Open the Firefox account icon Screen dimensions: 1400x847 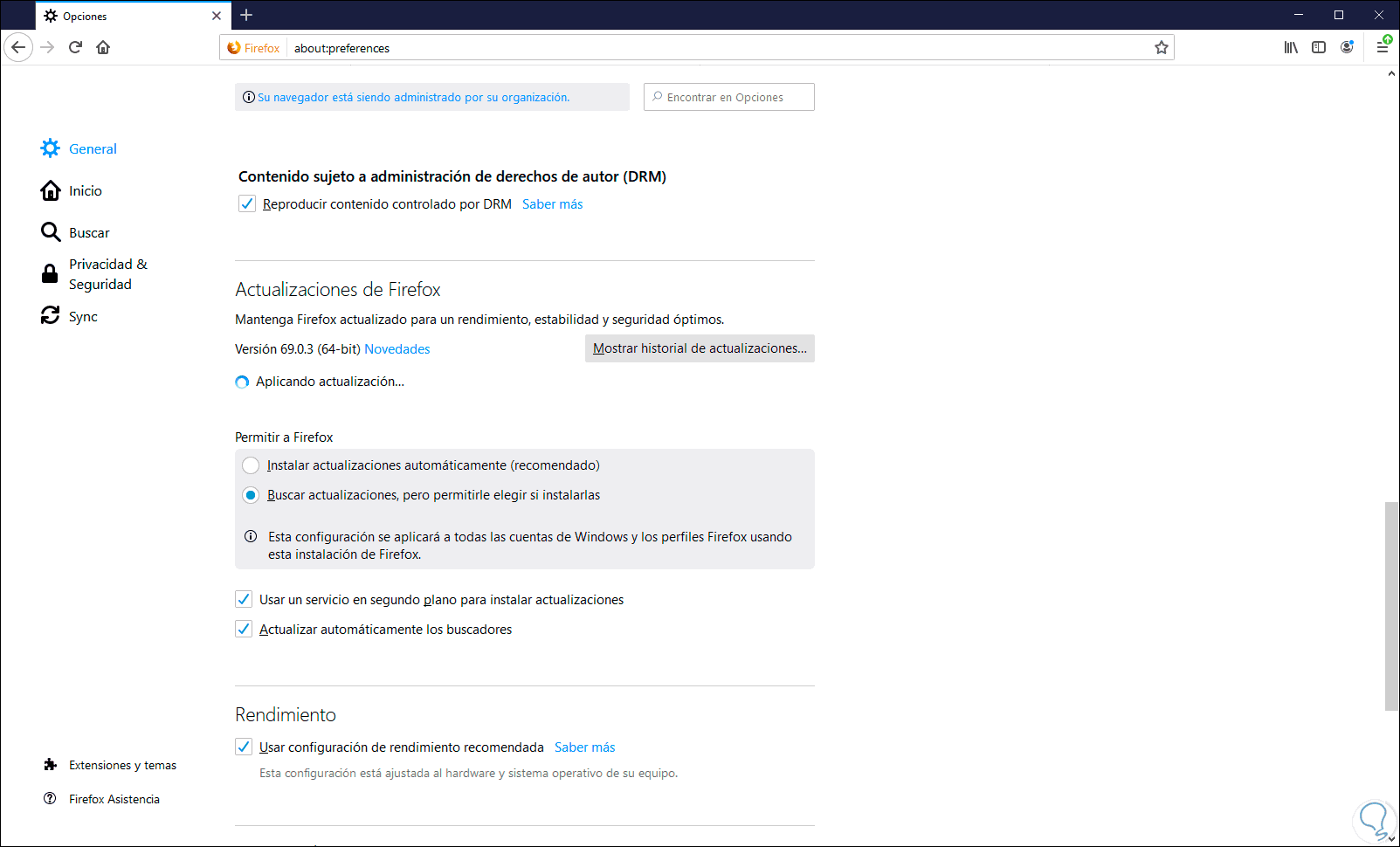[x=1347, y=47]
